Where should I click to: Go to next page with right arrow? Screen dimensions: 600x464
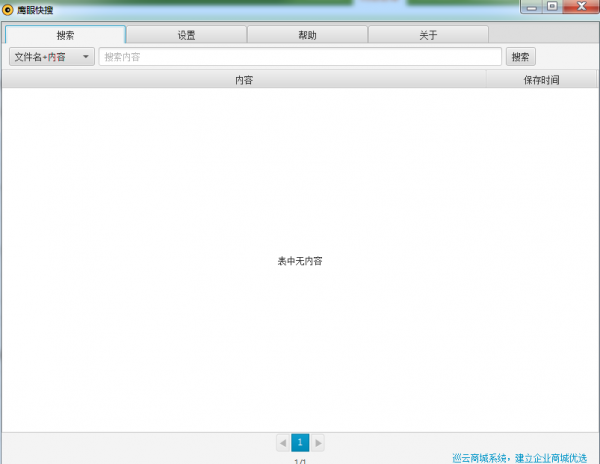pos(318,442)
